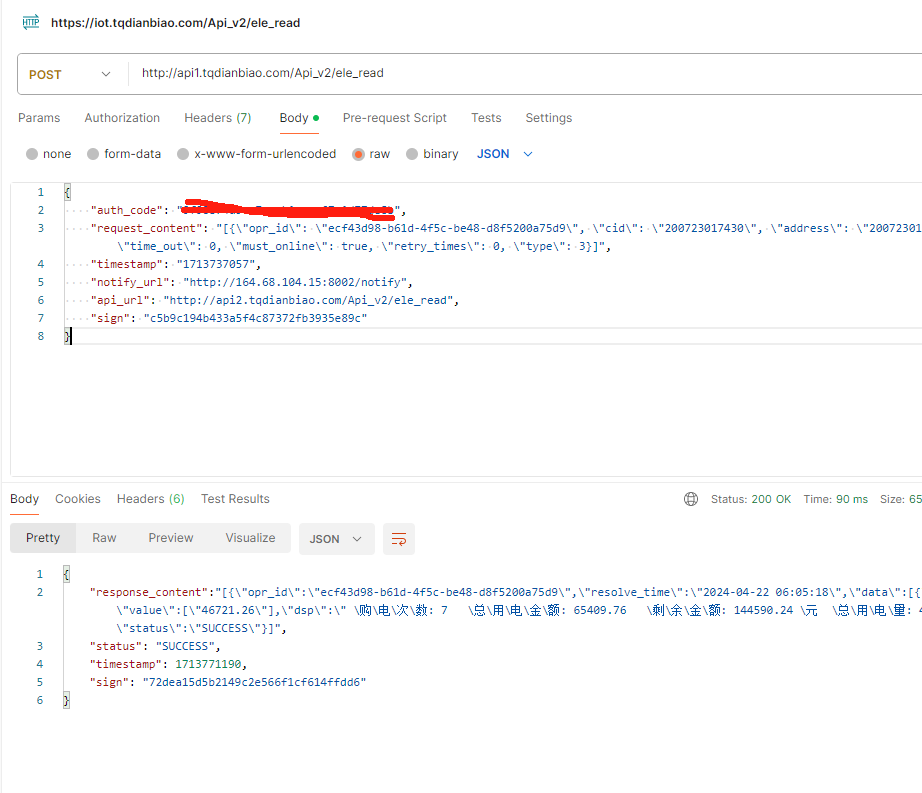Select the form-data radio option
922x793 pixels.
(93, 154)
